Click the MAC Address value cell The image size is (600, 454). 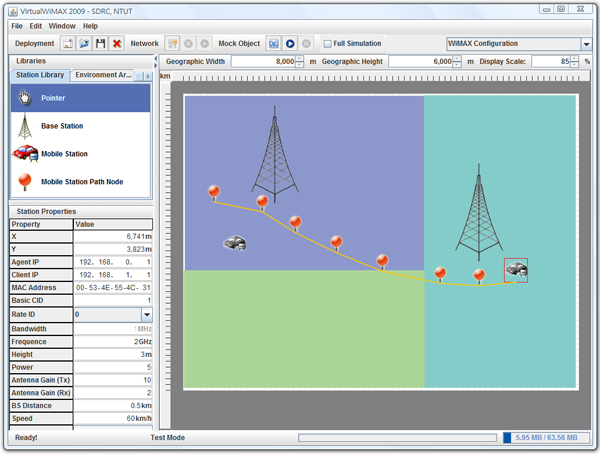[113, 288]
